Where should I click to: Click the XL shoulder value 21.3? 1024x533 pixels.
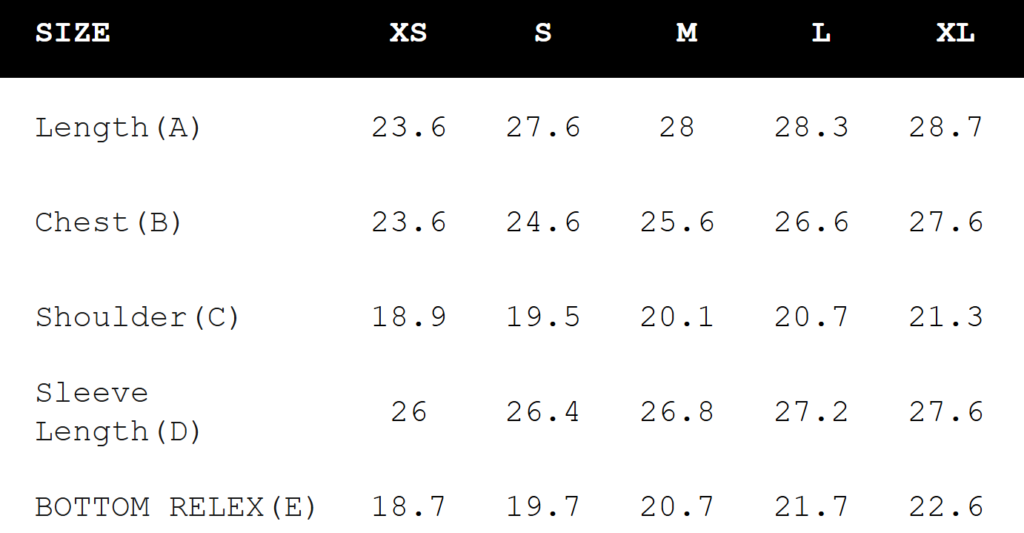(946, 317)
